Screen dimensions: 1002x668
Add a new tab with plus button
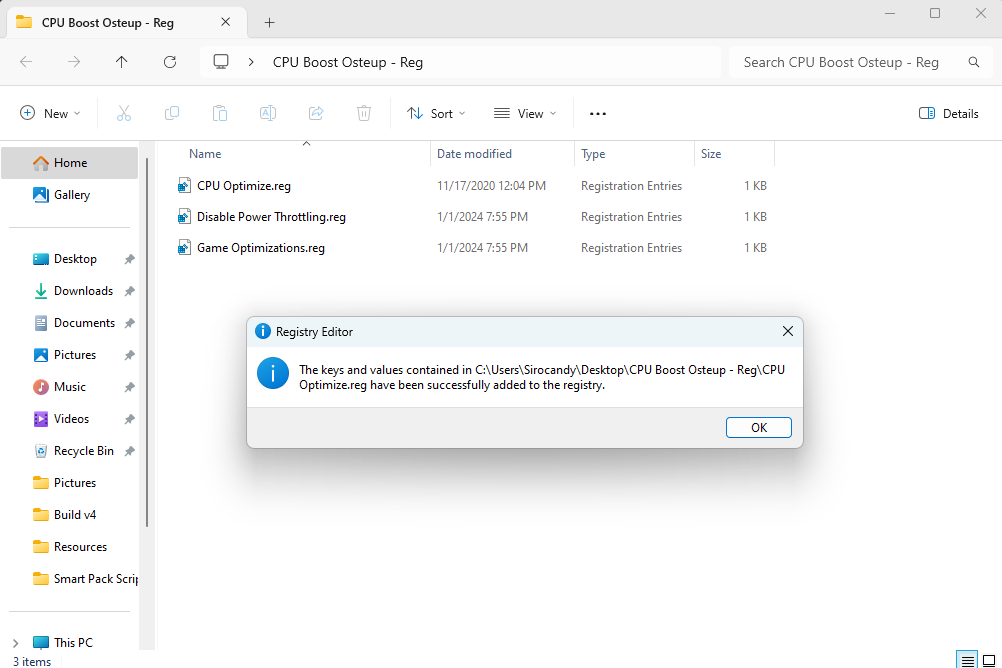click(269, 22)
